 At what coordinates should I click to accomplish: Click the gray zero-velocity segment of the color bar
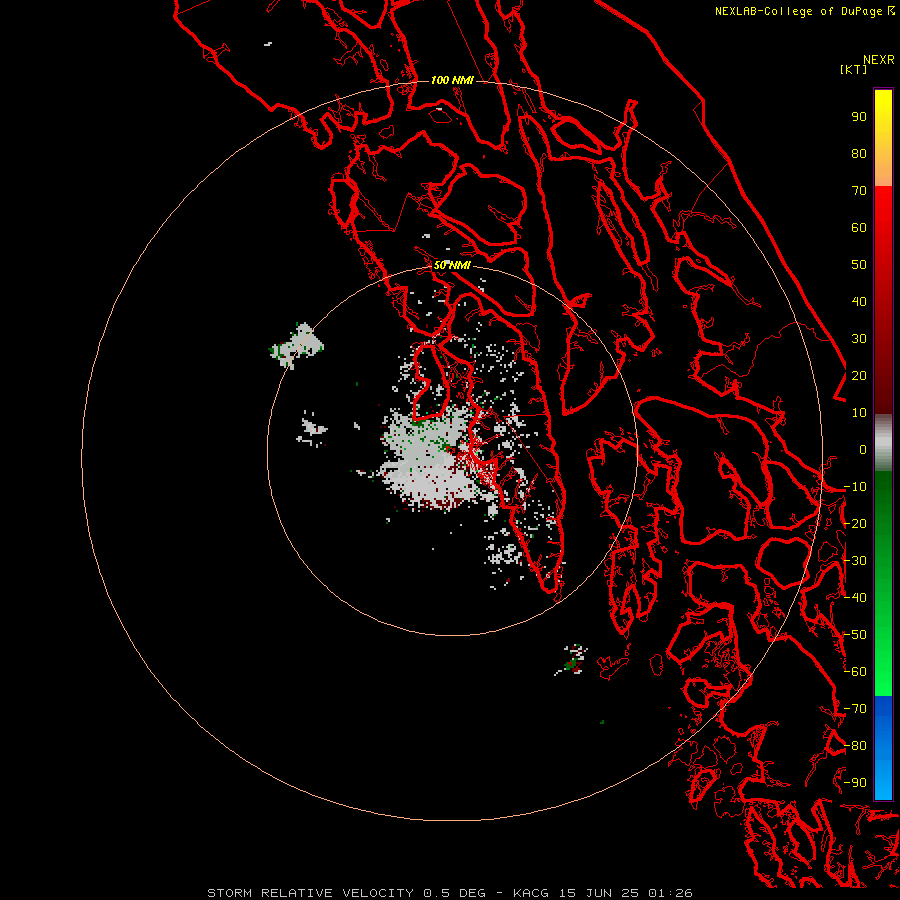pos(883,443)
